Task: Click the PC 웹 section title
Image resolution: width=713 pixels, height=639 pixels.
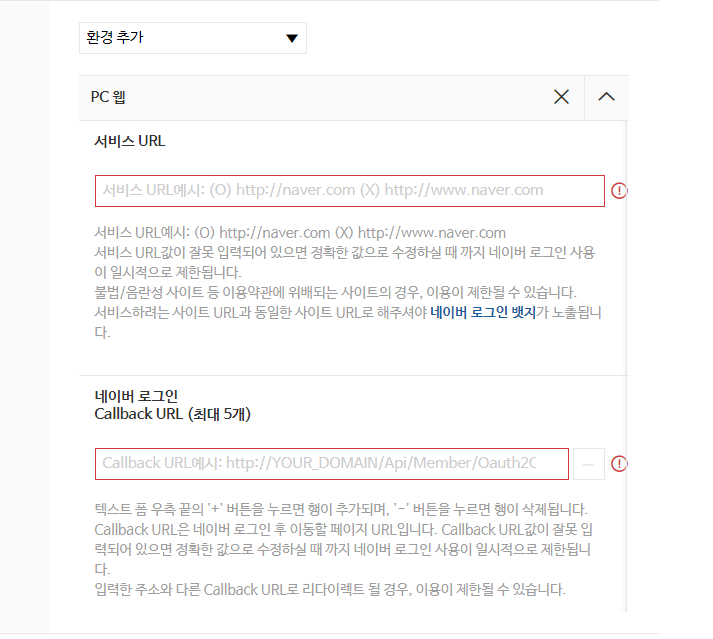Action: coord(108,97)
